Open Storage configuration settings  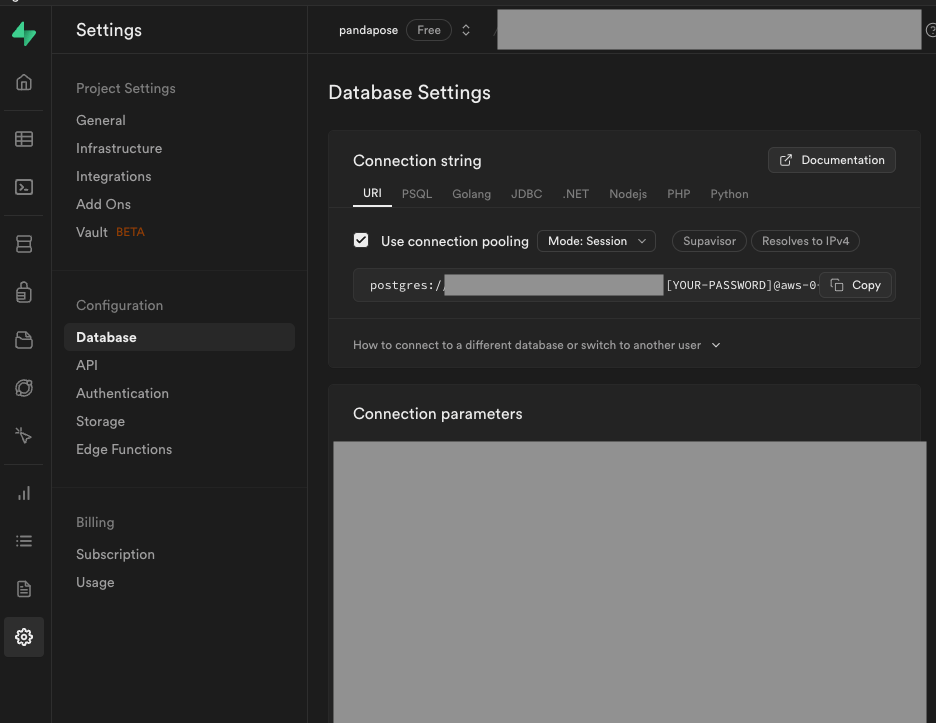click(x=100, y=422)
